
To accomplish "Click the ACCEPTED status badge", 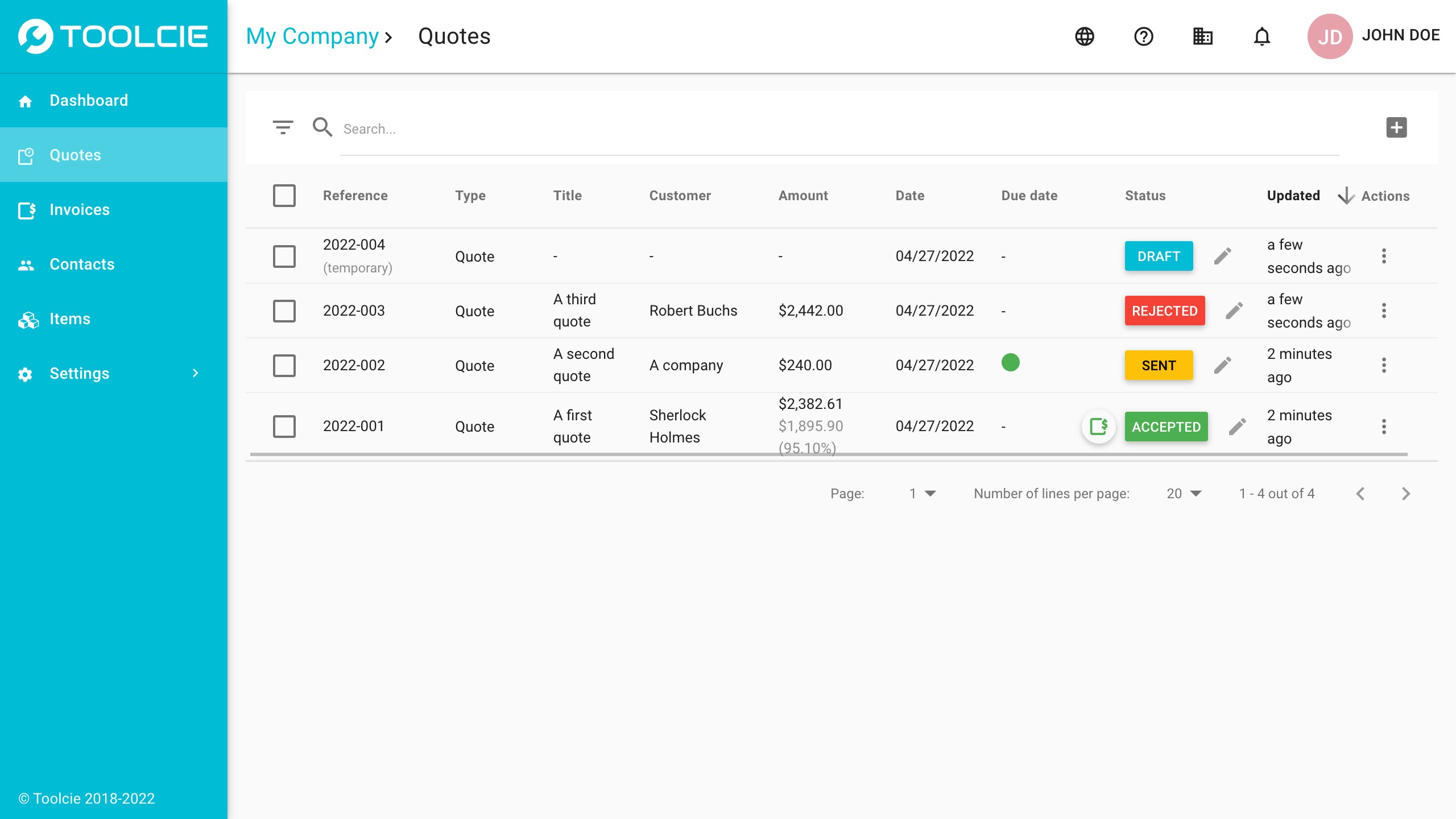I will (1166, 427).
